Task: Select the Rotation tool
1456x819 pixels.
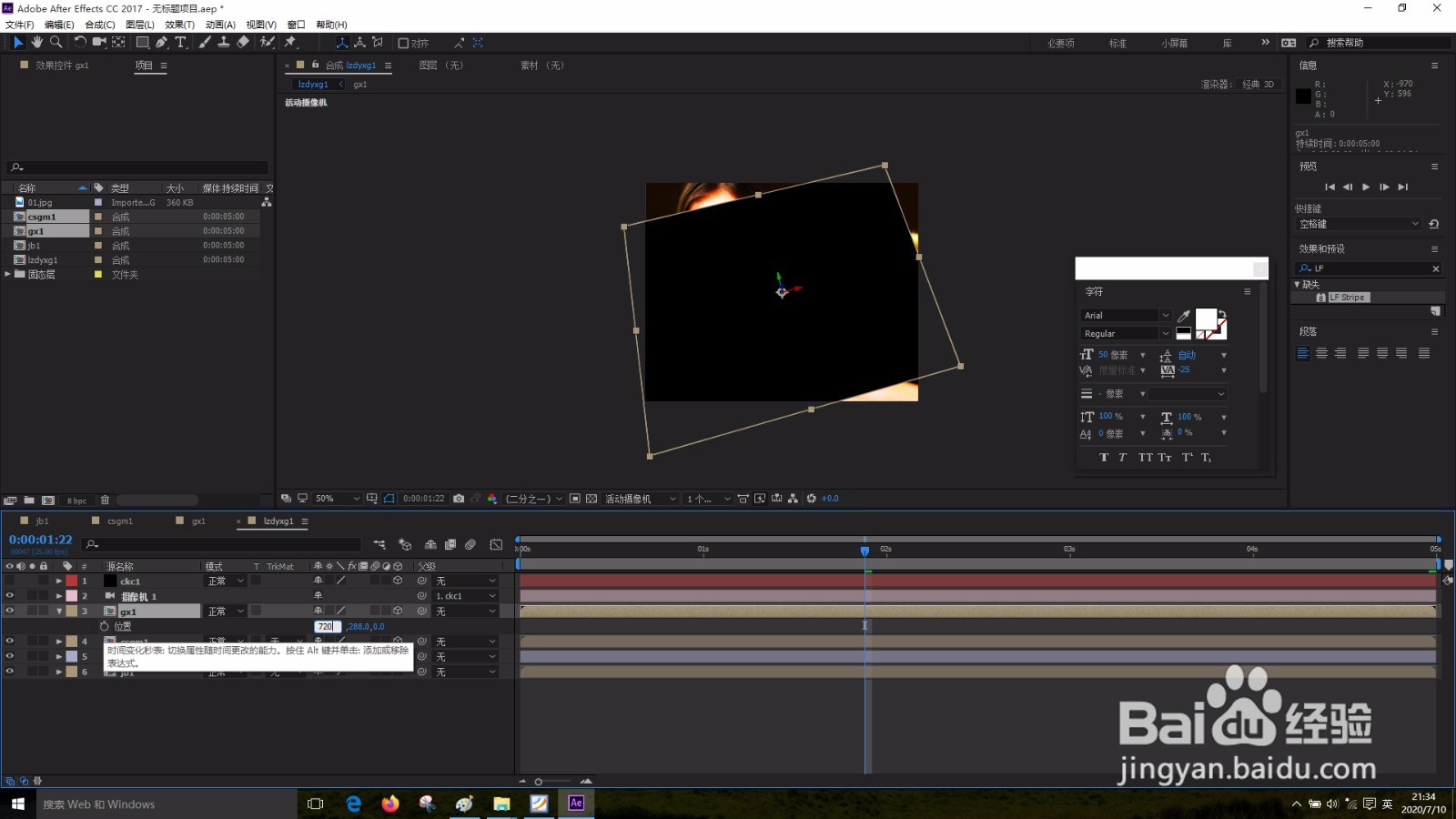Action: point(80,42)
